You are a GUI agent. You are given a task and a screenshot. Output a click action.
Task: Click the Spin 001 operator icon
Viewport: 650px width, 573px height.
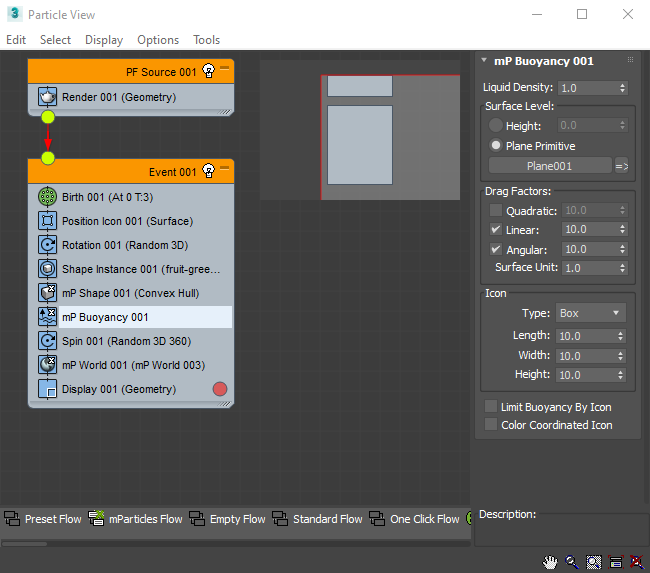tap(48, 341)
